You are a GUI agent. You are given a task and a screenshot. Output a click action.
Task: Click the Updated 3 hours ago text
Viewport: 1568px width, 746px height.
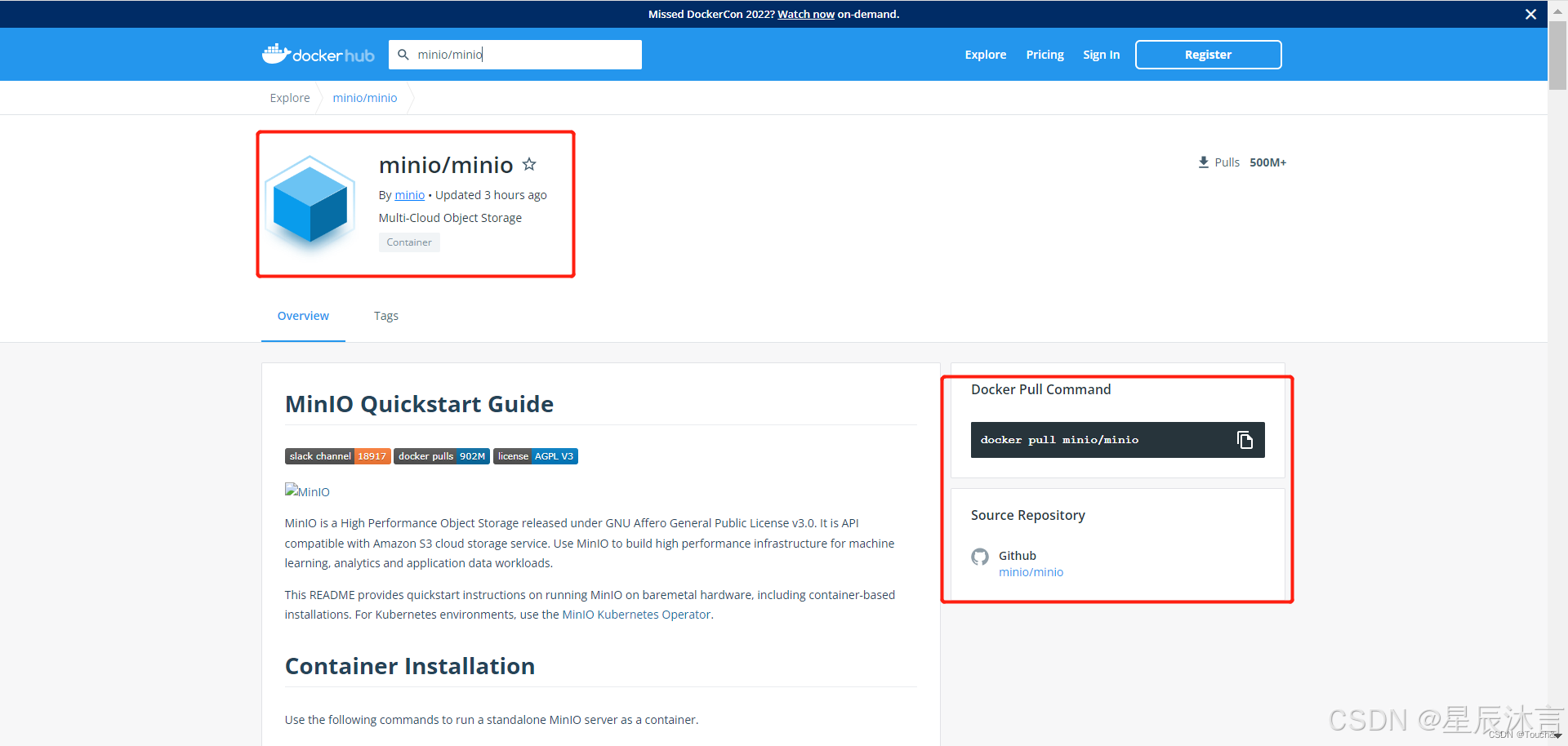491,195
